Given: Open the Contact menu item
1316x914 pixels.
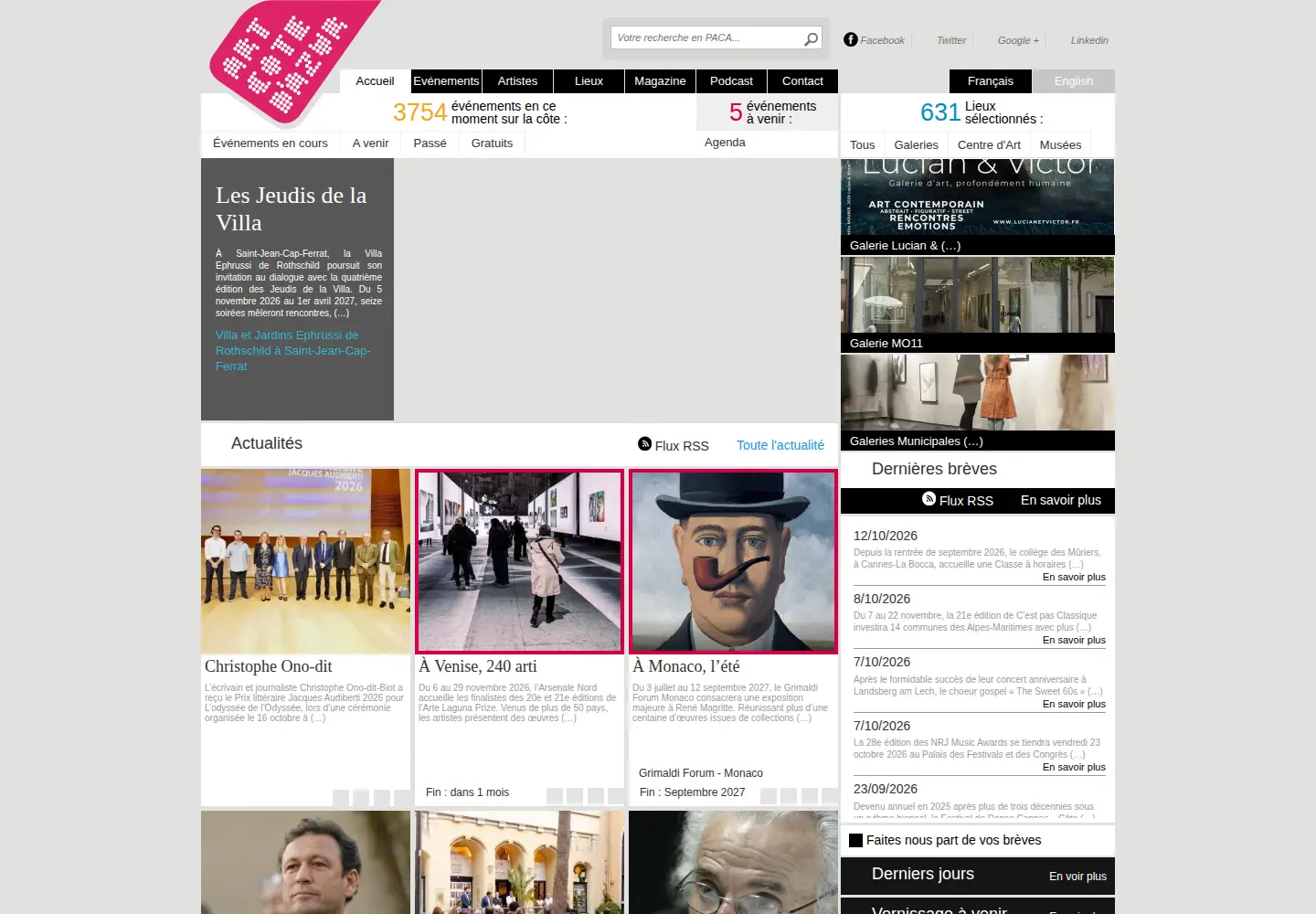Looking at the screenshot, I should 802,81.
